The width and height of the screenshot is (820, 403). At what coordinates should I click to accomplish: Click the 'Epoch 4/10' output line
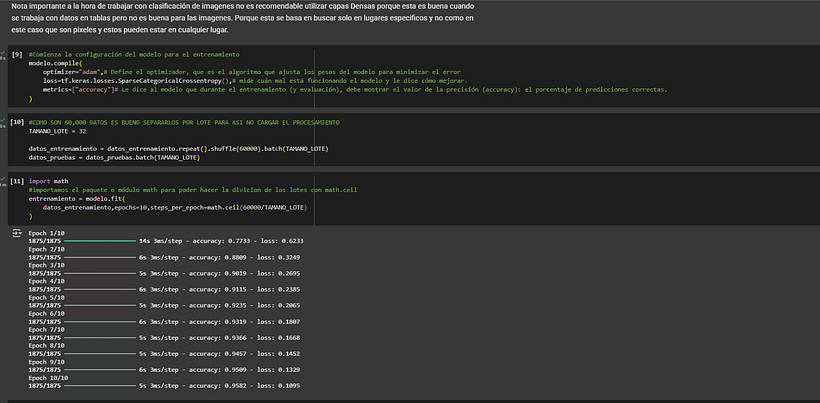pyautogui.click(x=47, y=281)
